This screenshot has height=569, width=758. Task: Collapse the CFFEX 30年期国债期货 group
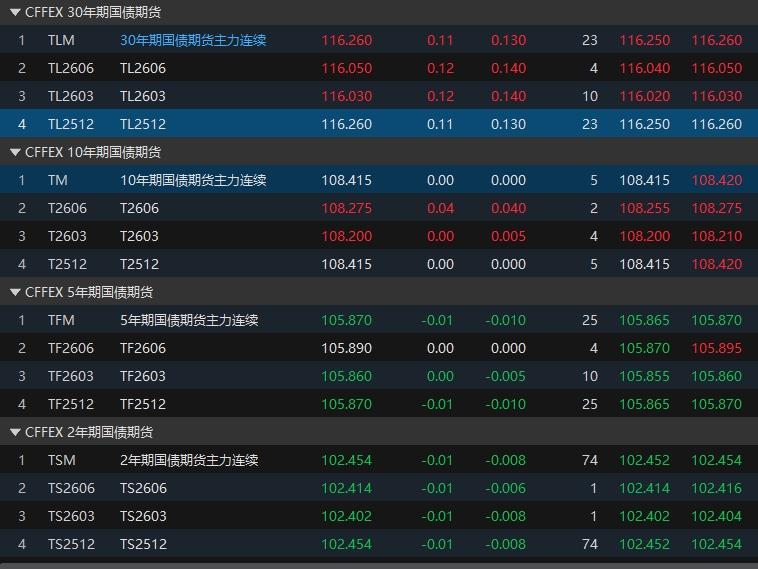coord(15,13)
